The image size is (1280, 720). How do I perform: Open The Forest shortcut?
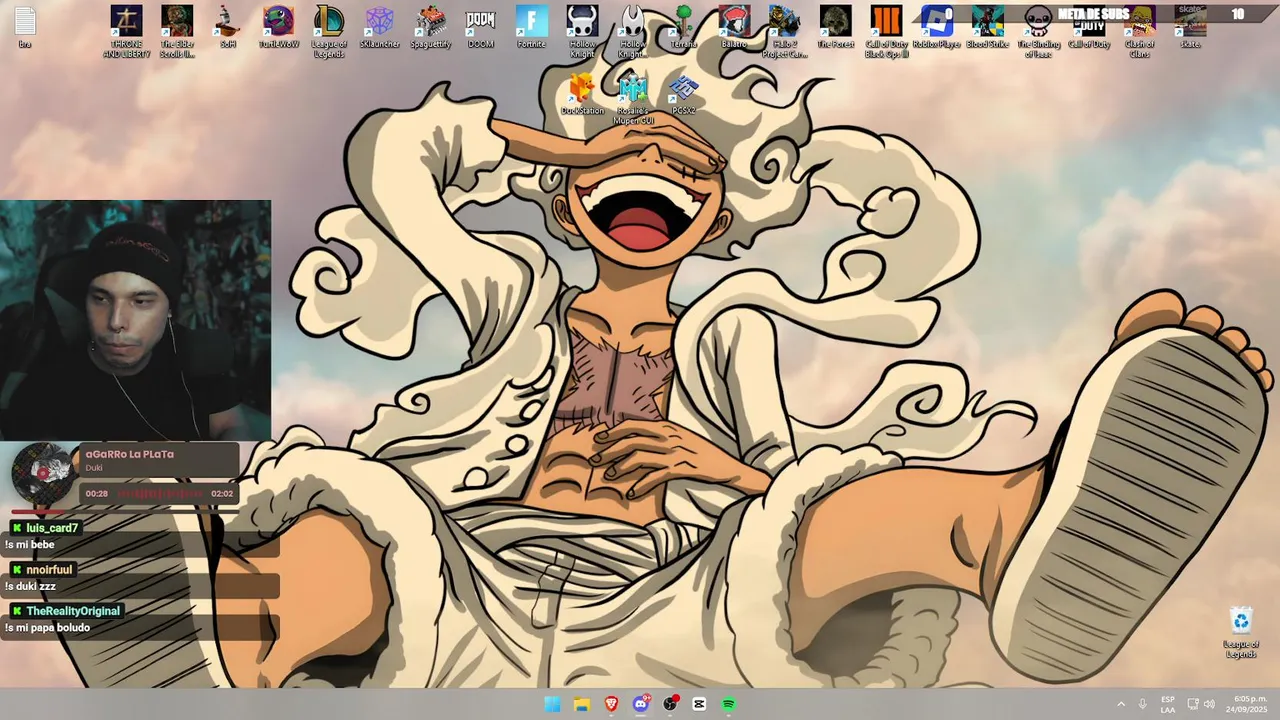tap(836, 27)
